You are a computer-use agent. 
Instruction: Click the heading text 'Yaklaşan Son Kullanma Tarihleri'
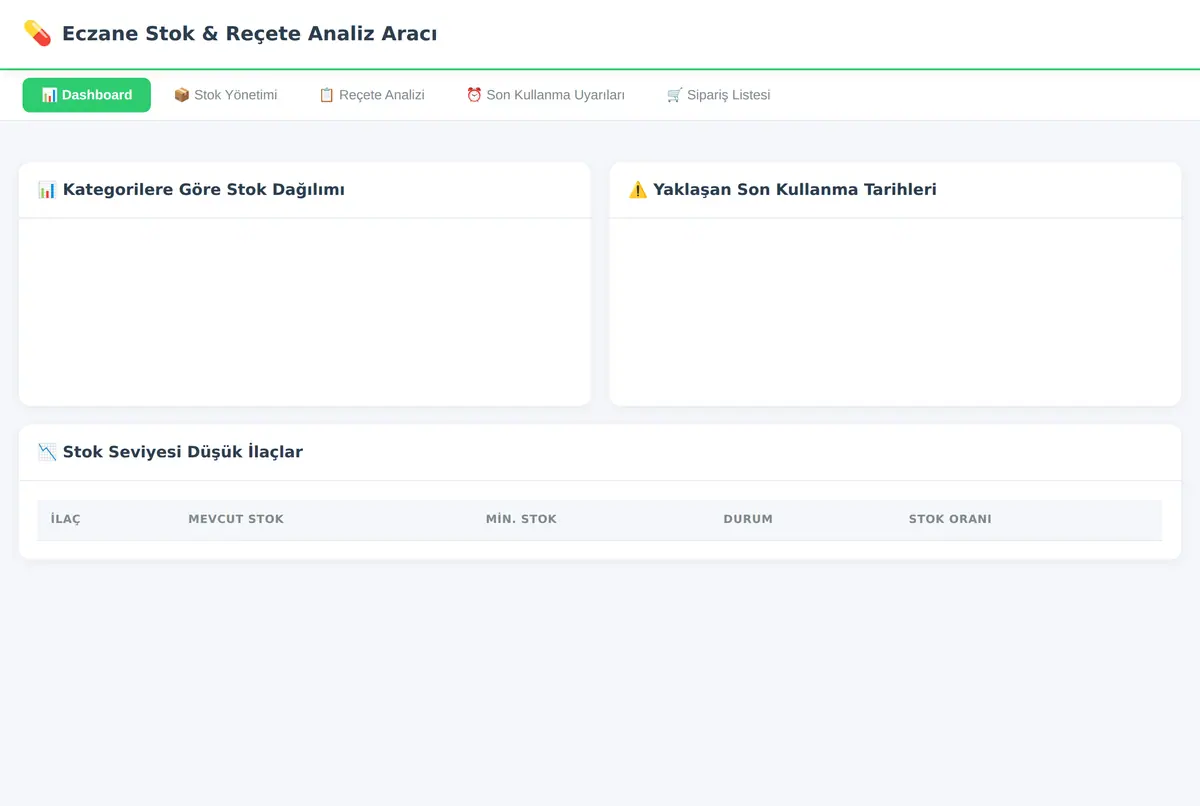point(795,190)
